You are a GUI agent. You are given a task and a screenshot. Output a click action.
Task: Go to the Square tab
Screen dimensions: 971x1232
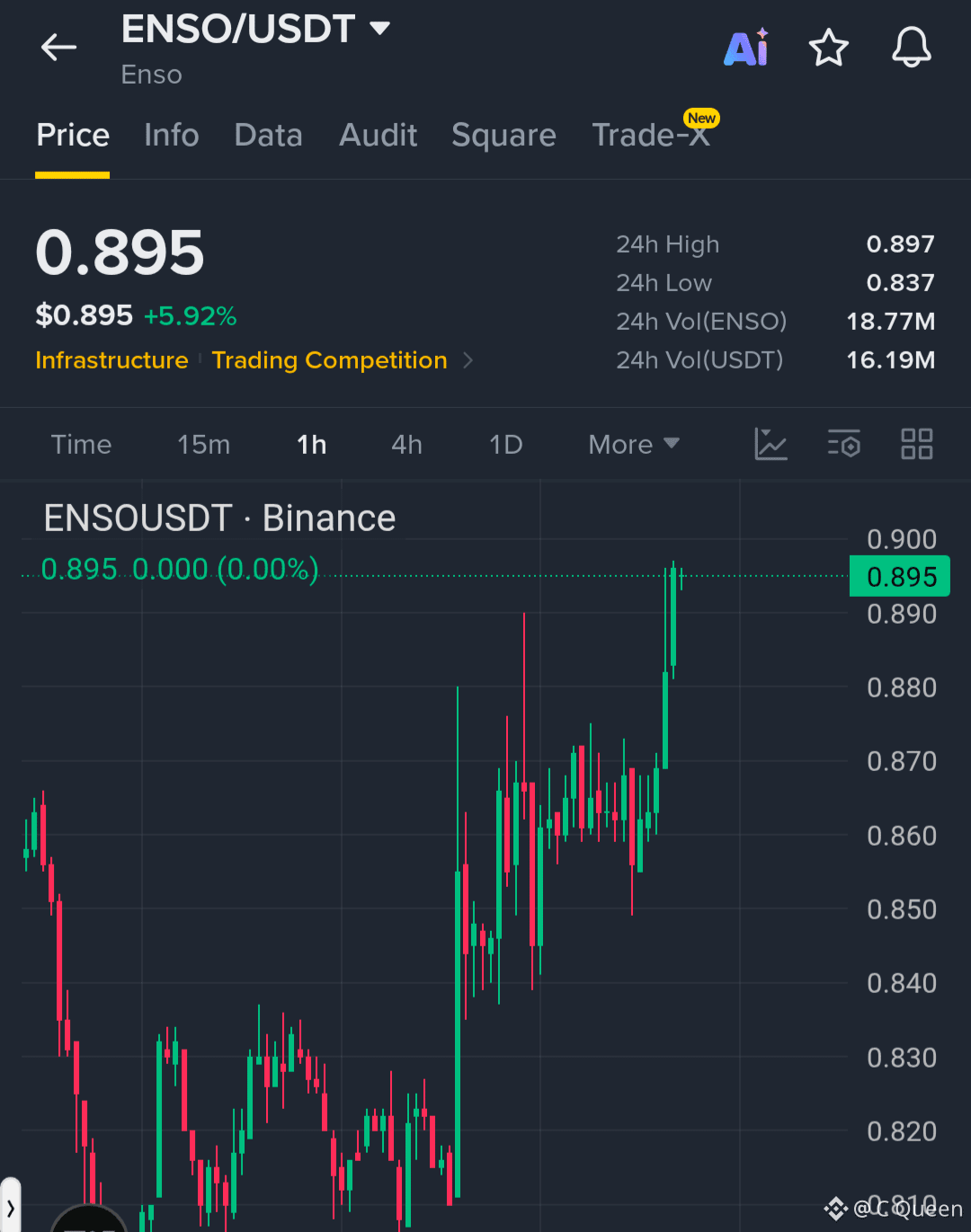(503, 135)
